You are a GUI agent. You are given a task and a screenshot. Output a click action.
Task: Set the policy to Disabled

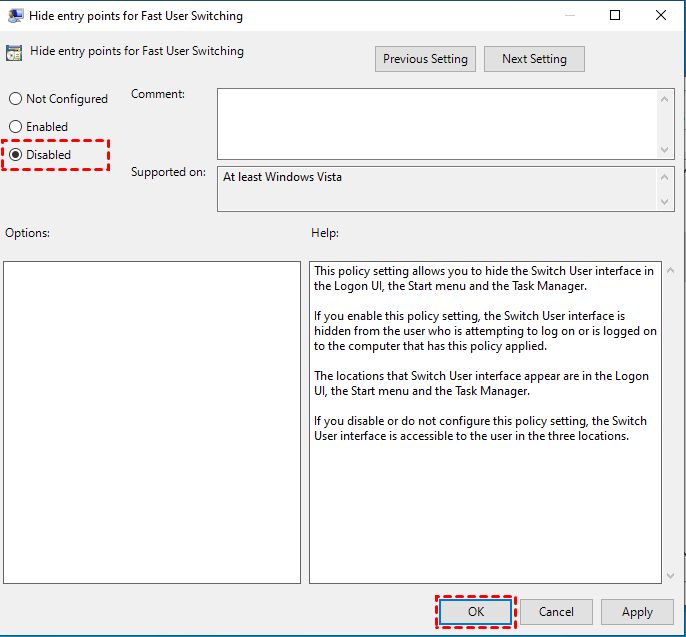click(15, 155)
